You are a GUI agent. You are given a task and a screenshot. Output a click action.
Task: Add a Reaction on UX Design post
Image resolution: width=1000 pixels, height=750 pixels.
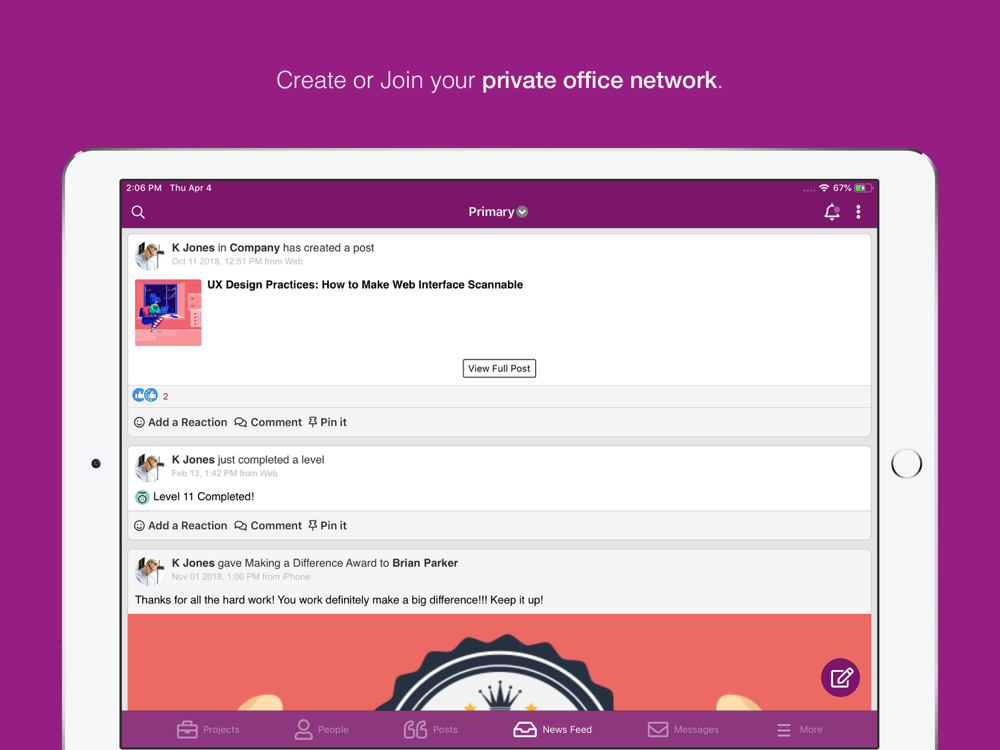(x=180, y=422)
